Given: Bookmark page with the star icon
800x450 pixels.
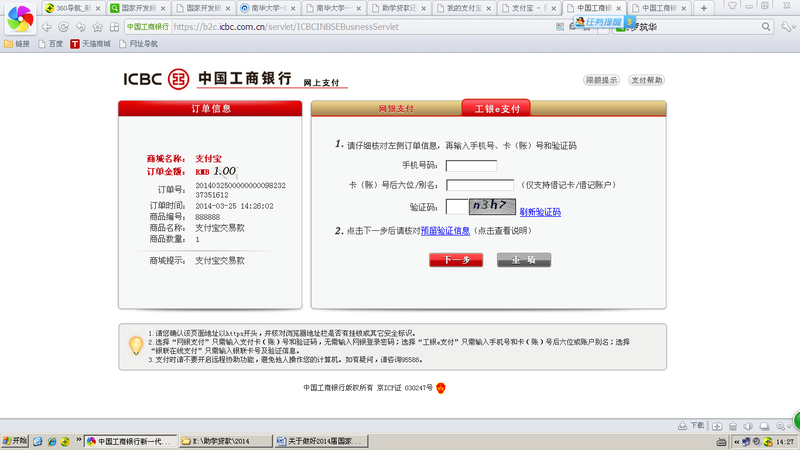Looking at the screenshot, I should (97, 27).
